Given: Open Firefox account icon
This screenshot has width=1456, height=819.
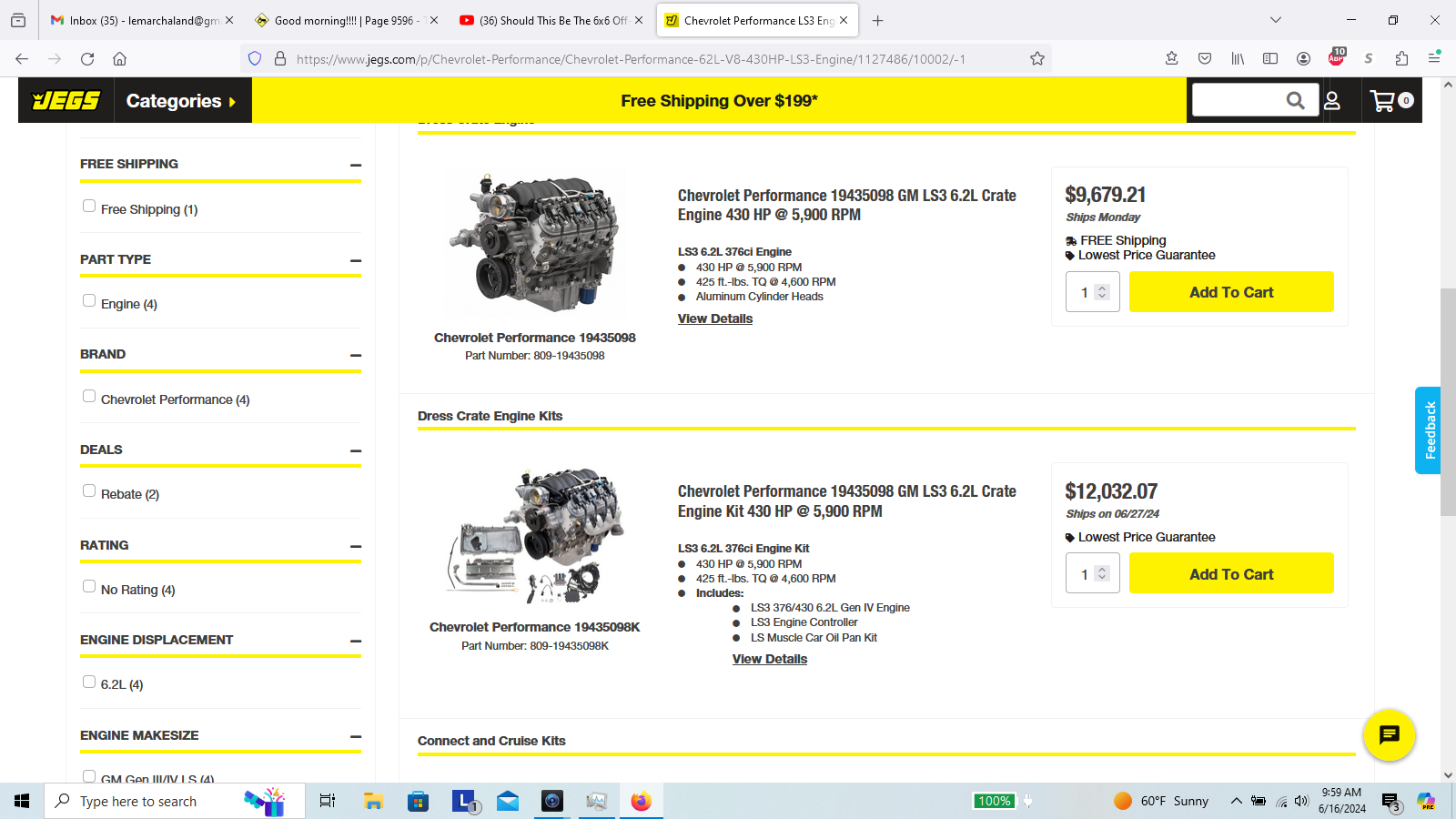Looking at the screenshot, I should point(1303,58).
